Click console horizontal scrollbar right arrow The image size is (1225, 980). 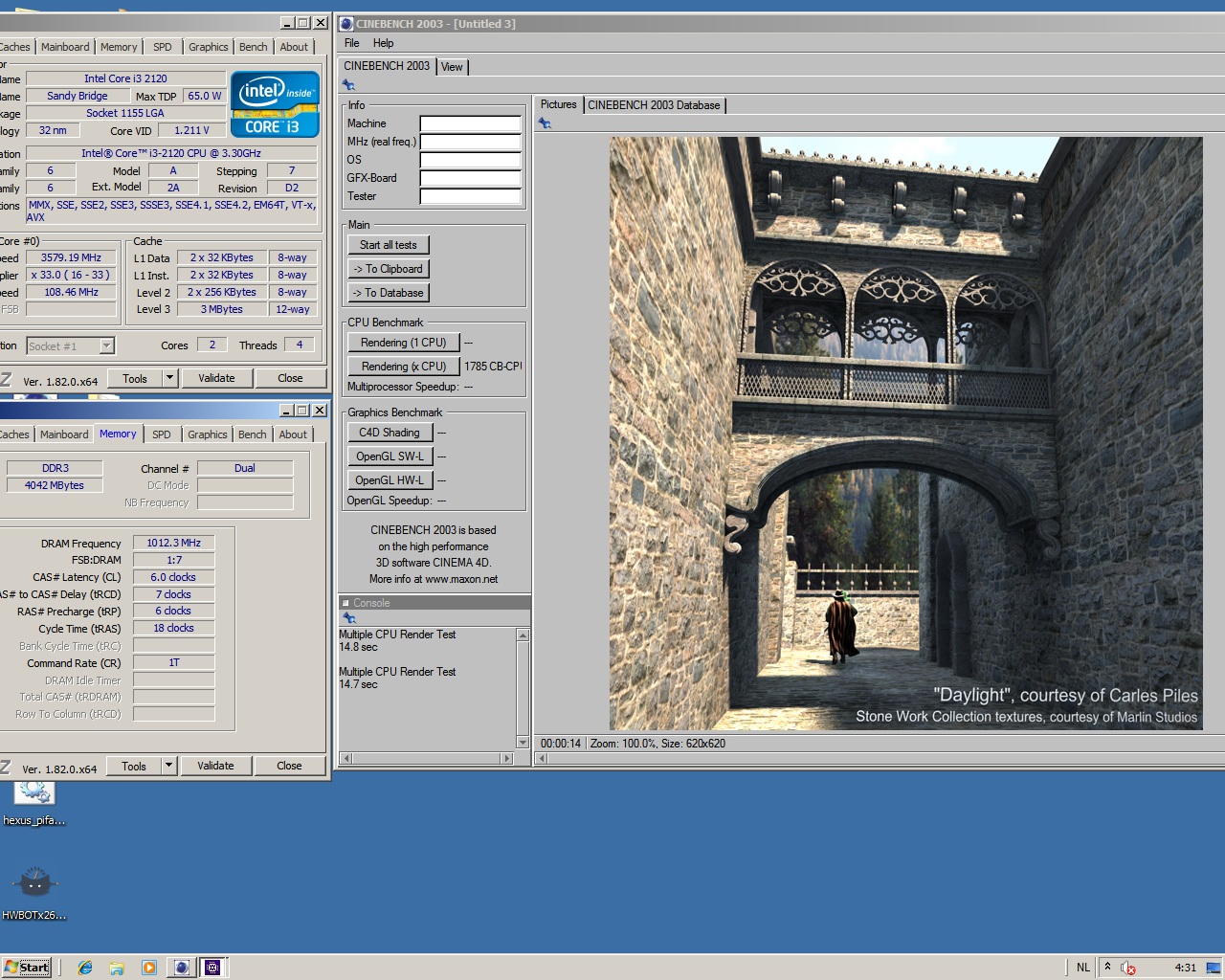pos(507,759)
